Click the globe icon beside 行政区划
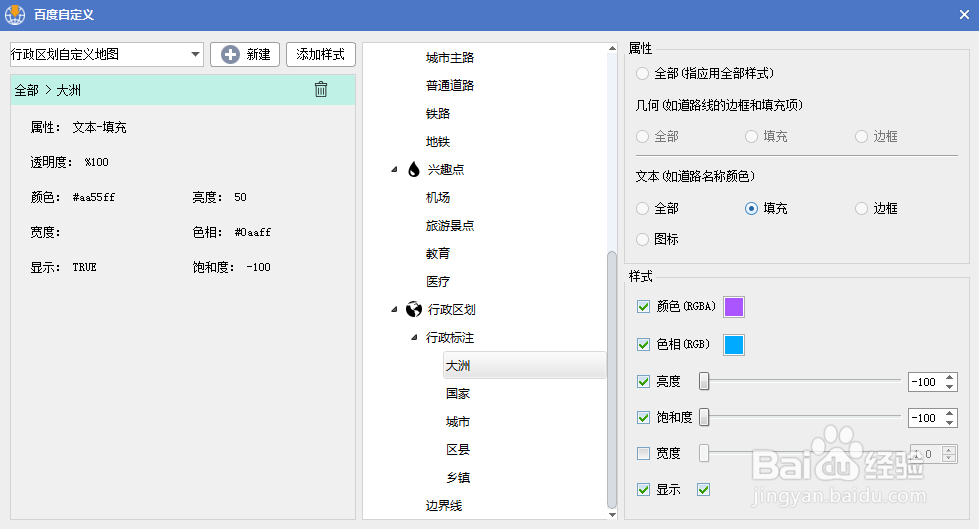 click(x=413, y=309)
